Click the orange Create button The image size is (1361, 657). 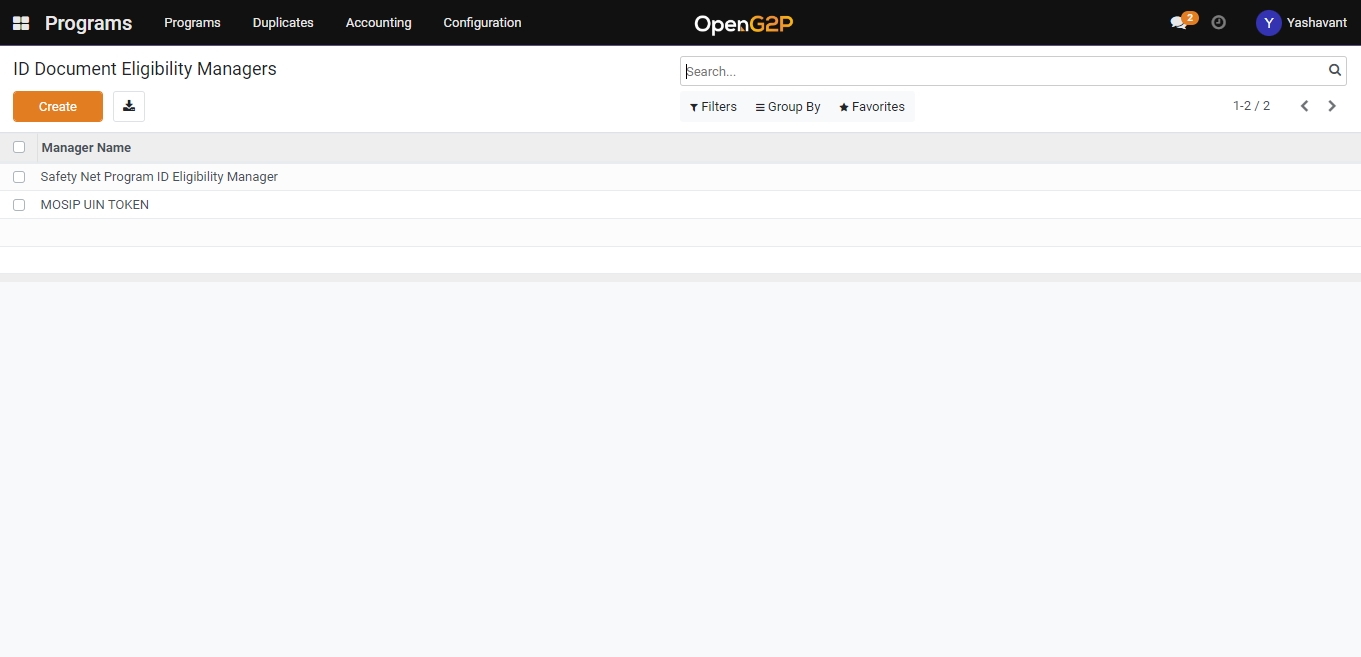58,106
